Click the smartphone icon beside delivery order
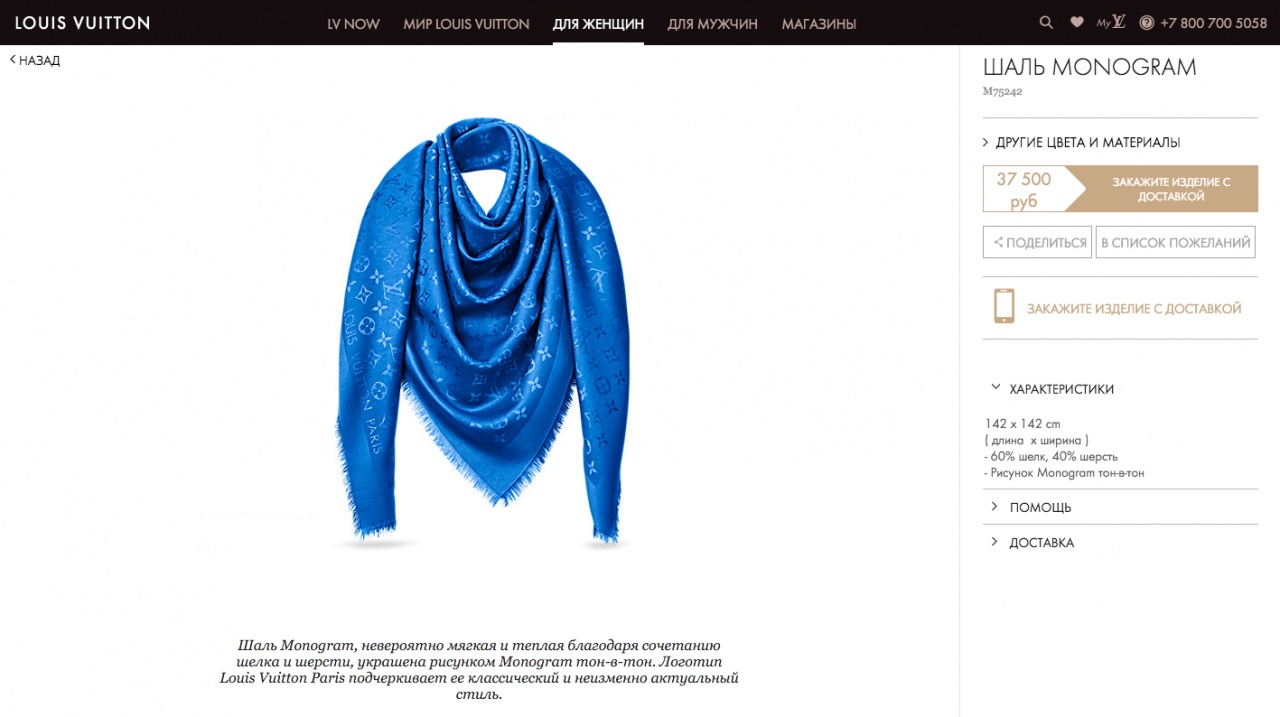Screen dimensions: 1280x717 click(x=1004, y=306)
